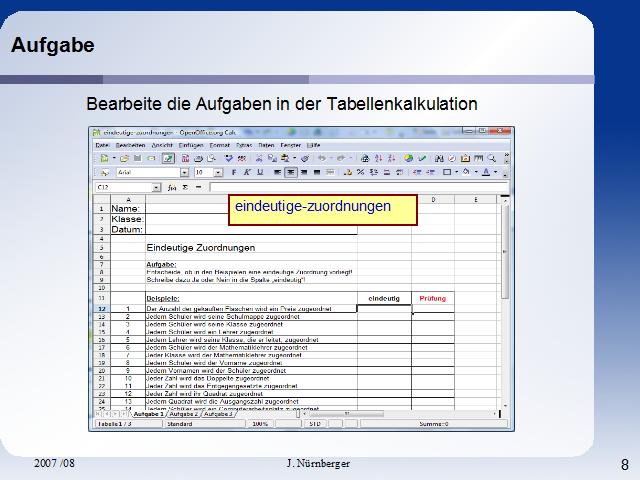Image resolution: width=640 pixels, height=480 pixels.
Task: Expand the Name Box dropdown showing C12
Action: 156,187
